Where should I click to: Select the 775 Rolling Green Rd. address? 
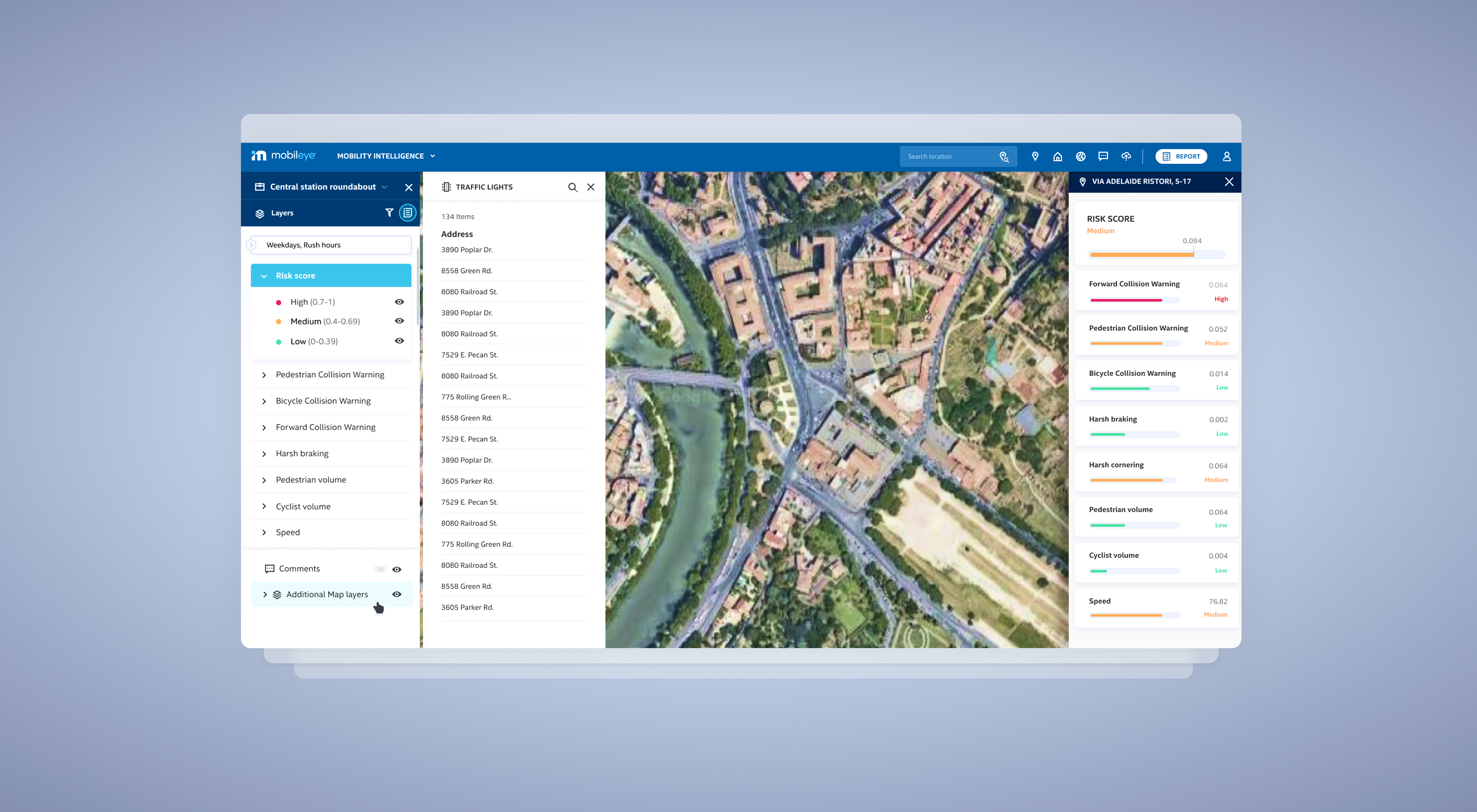click(477, 544)
